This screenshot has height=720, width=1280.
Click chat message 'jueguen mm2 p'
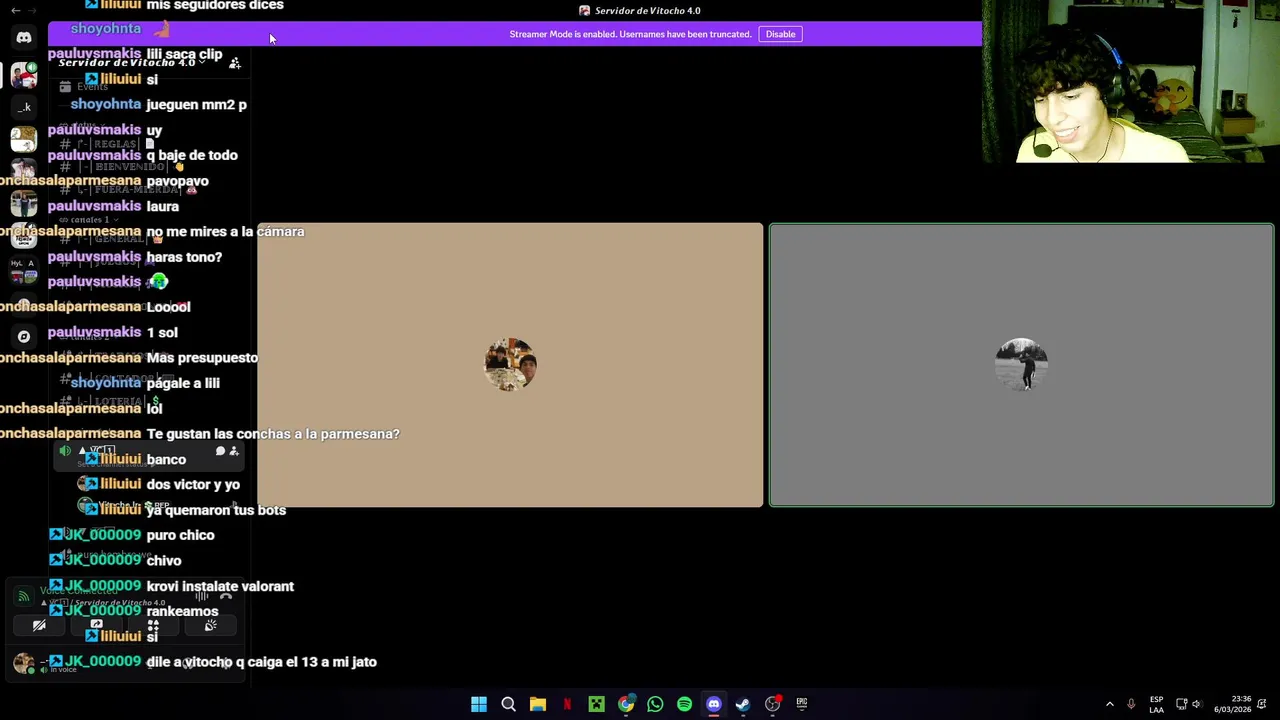click(196, 104)
